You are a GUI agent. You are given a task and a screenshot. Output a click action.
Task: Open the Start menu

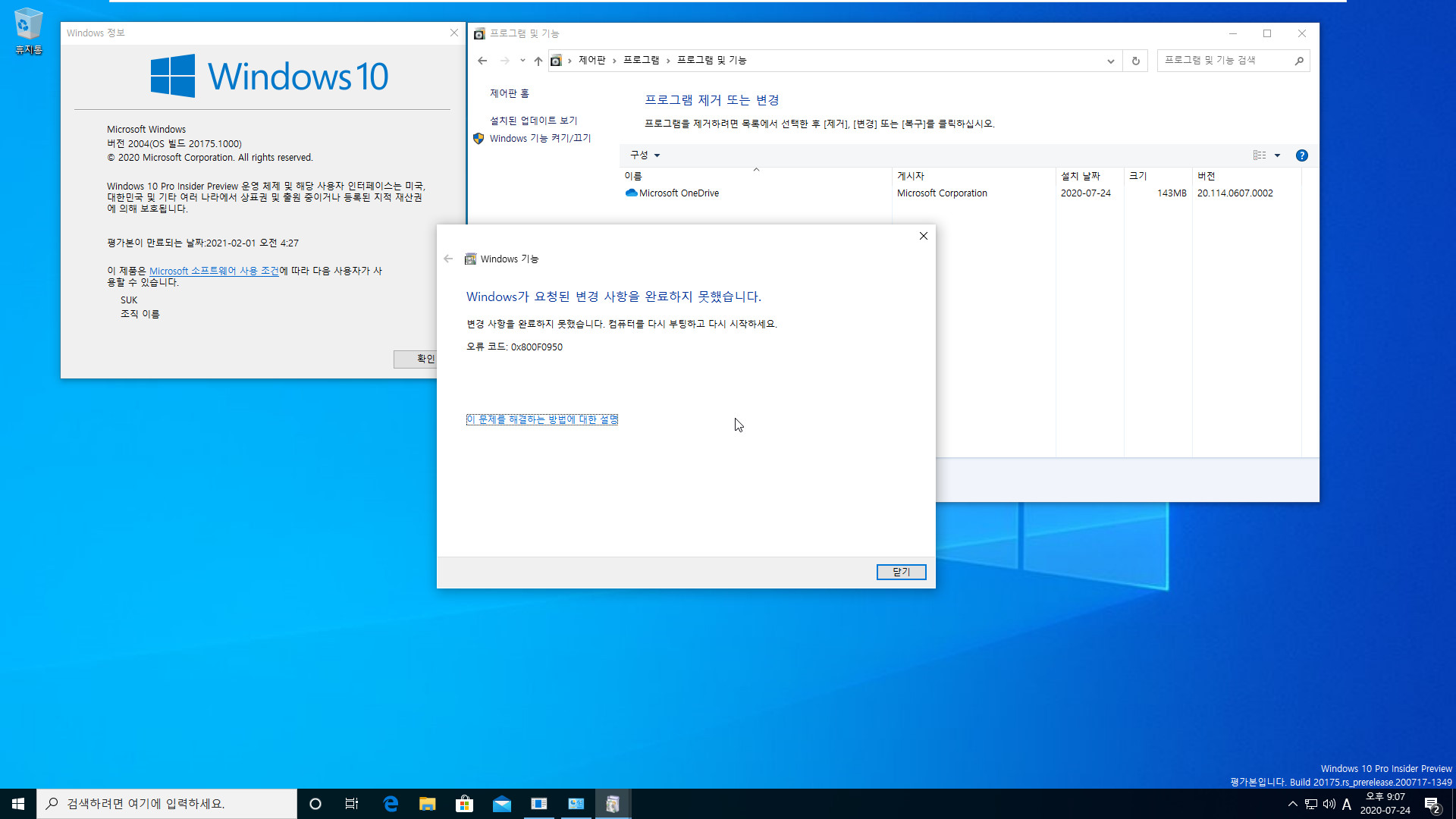pyautogui.click(x=18, y=804)
